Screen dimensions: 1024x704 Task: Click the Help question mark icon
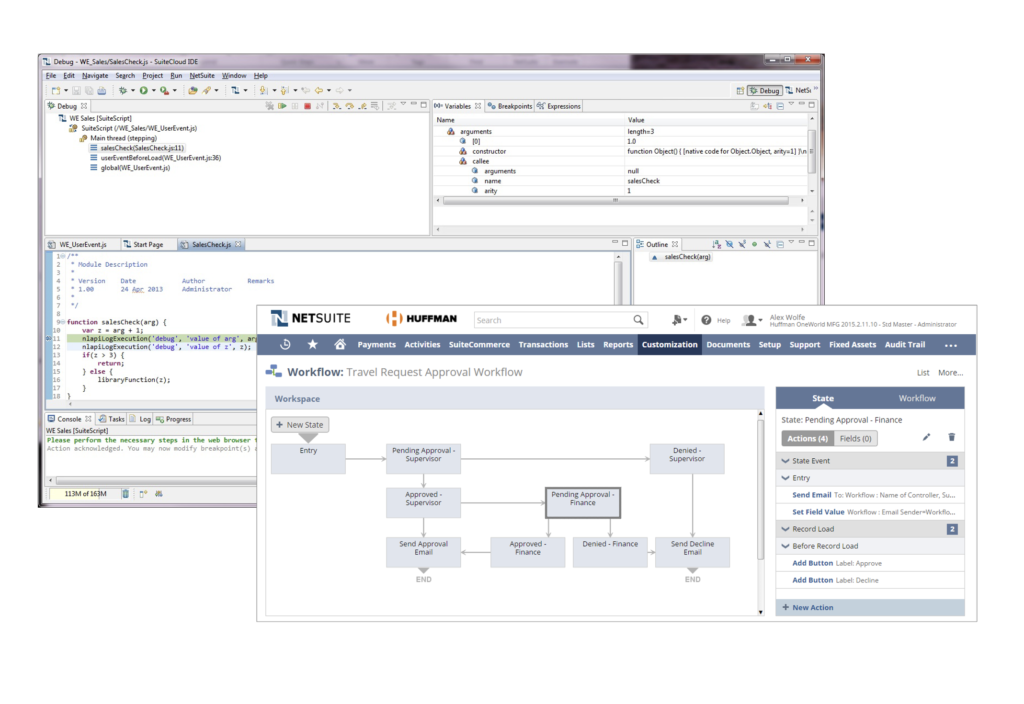(x=706, y=320)
